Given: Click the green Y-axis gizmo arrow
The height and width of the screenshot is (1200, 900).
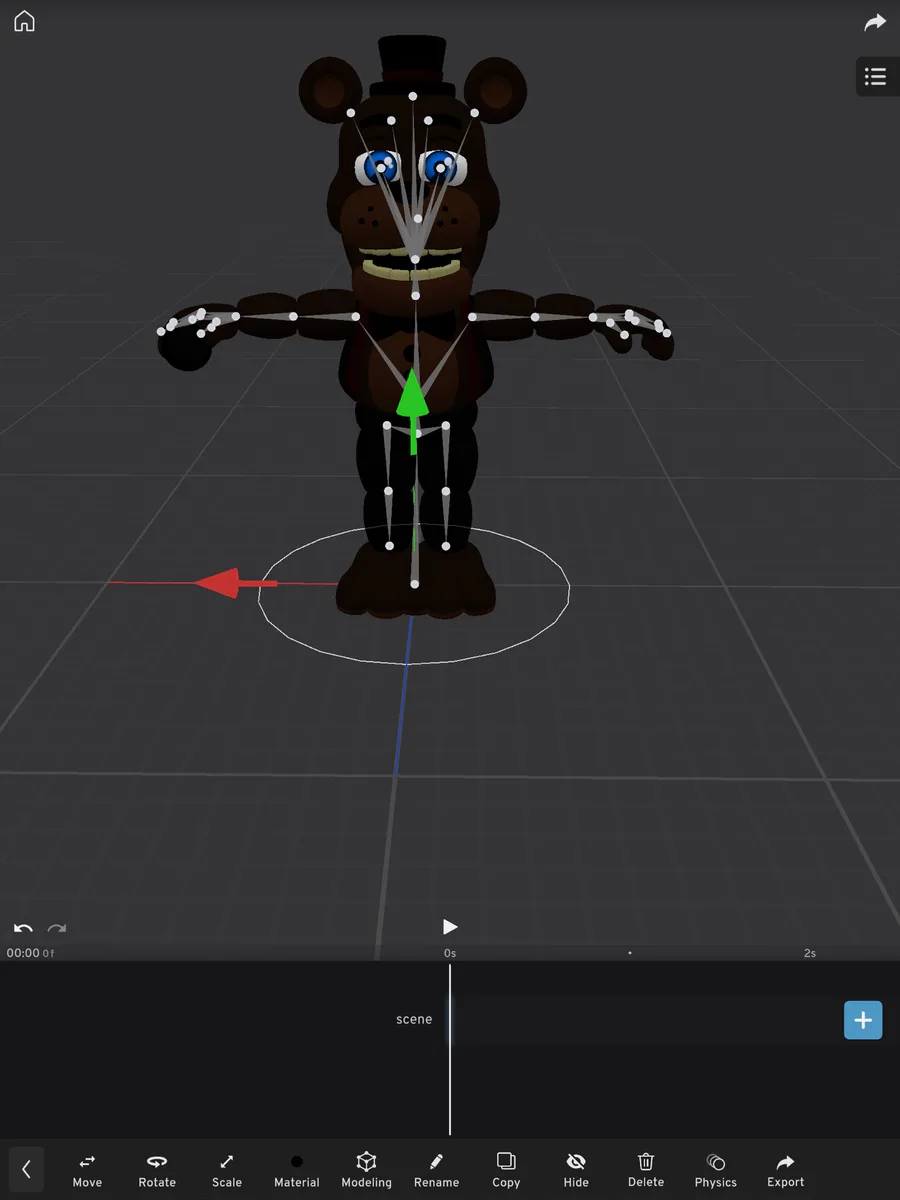Looking at the screenshot, I should pos(412,395).
